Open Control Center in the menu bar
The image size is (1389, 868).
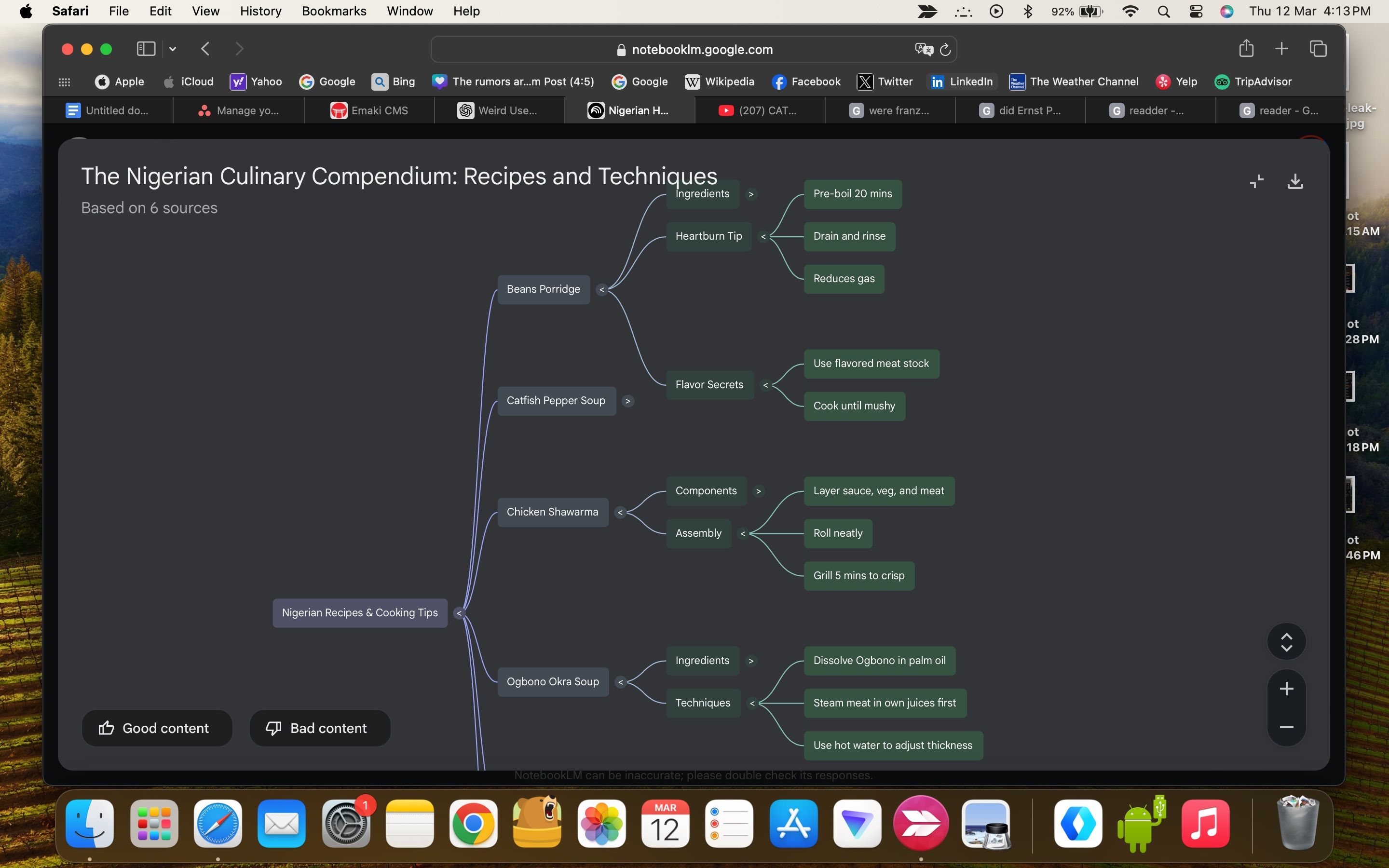(1196, 12)
